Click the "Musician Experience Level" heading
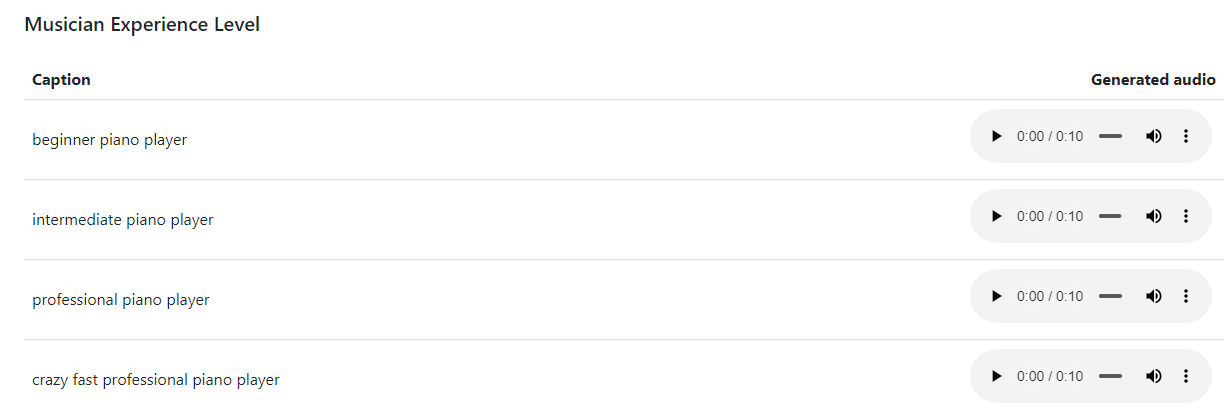This screenshot has height=416, width=1232. pyautogui.click(x=142, y=25)
